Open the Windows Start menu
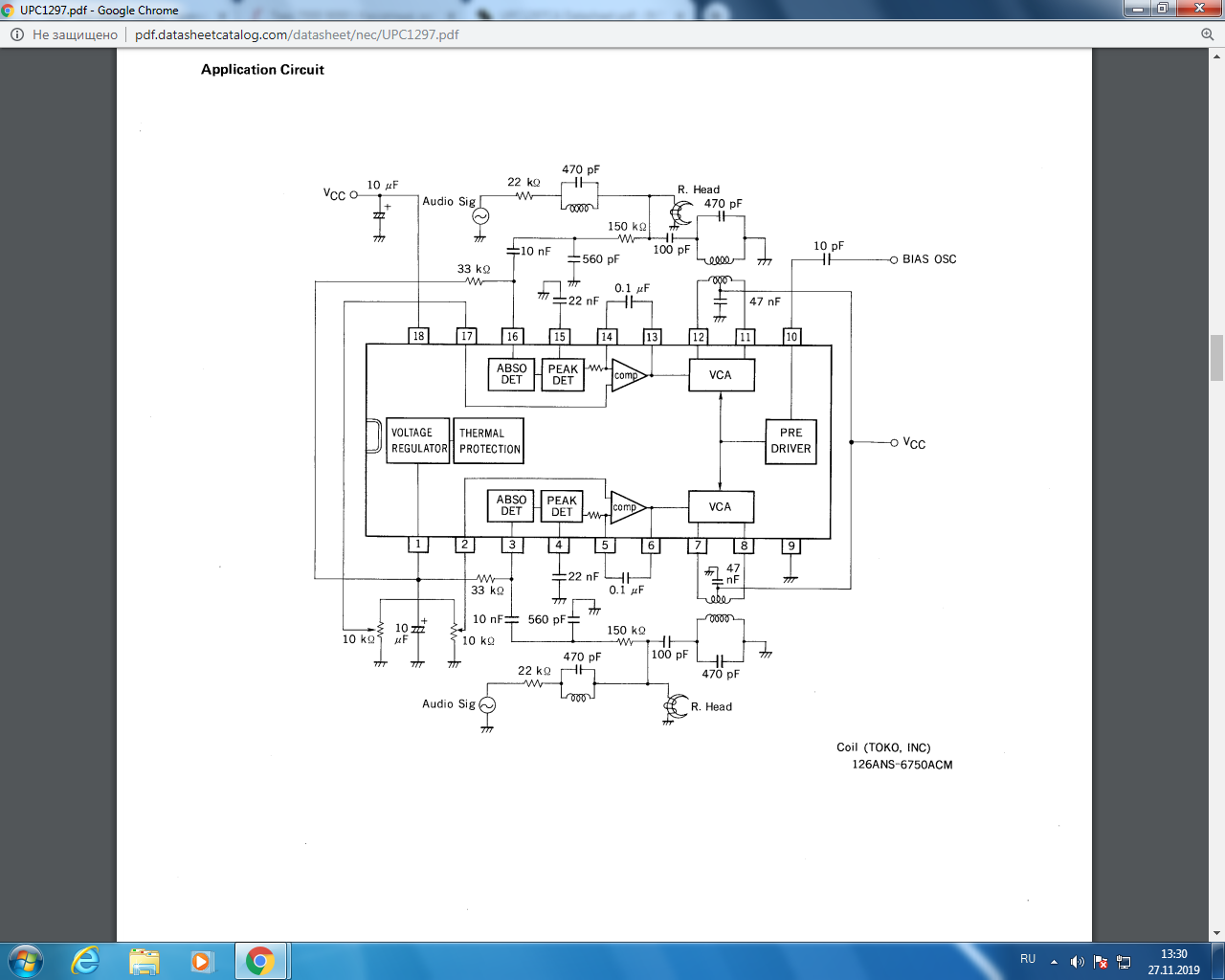The image size is (1225, 980). coord(26,961)
